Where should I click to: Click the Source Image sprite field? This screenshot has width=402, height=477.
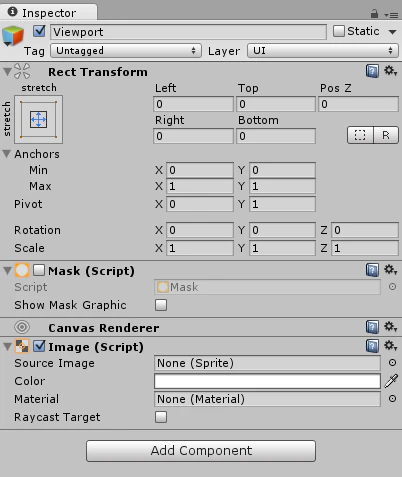point(267,363)
